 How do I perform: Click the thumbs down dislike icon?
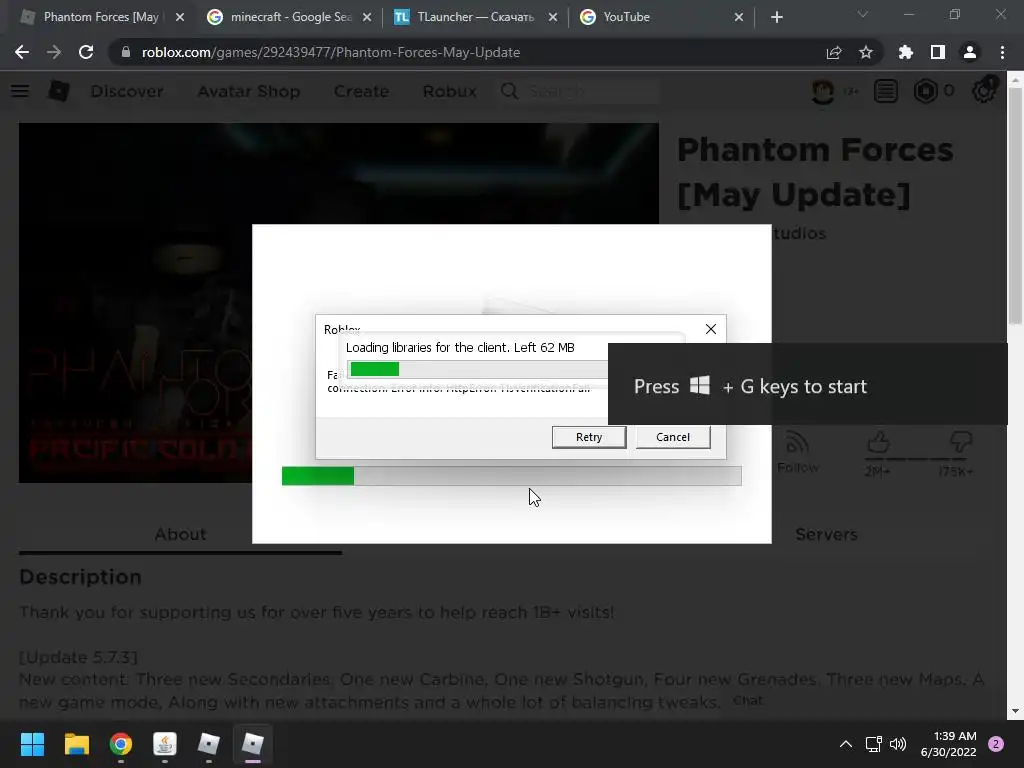point(960,443)
